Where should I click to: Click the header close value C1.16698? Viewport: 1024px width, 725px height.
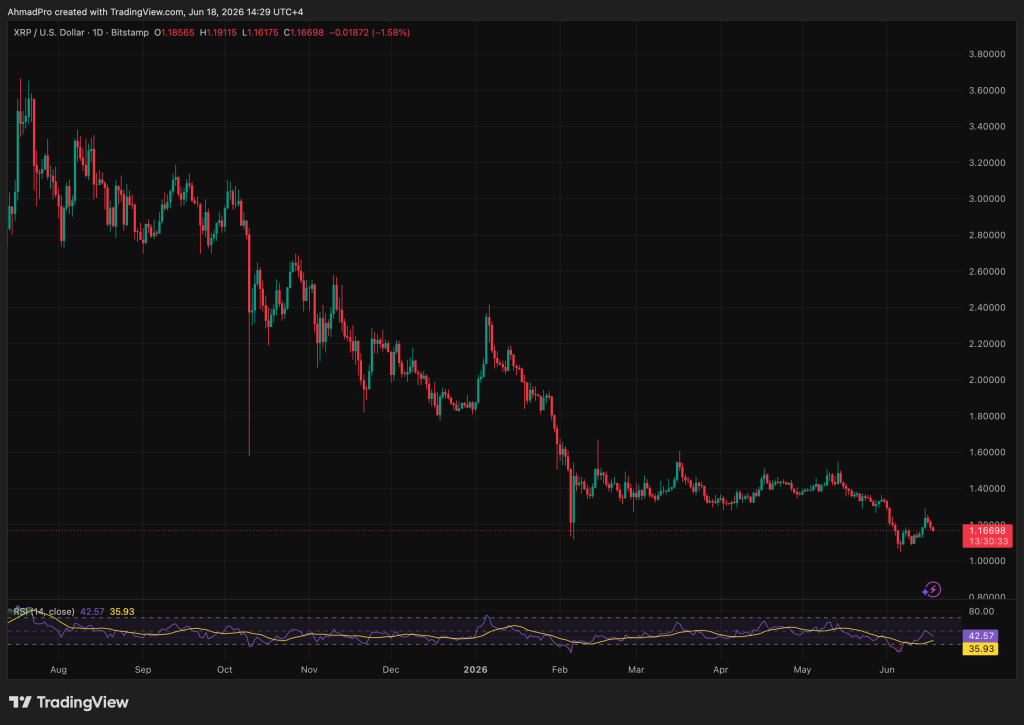click(304, 32)
